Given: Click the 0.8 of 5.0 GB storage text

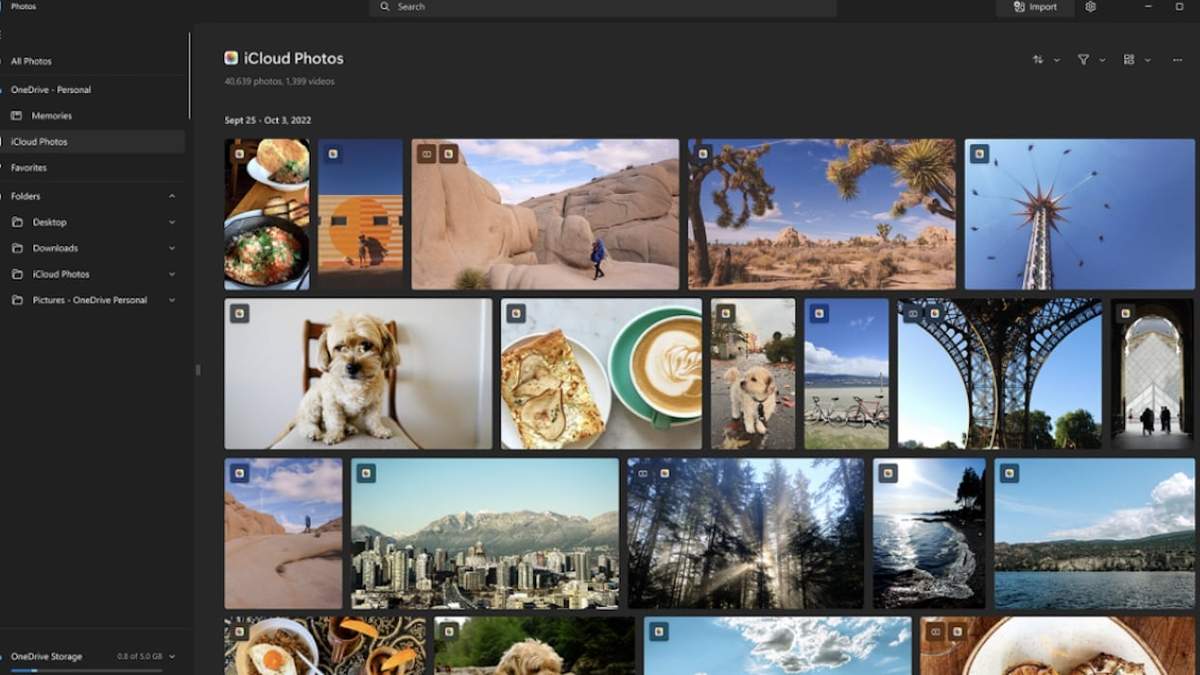Looking at the screenshot, I should tap(139, 657).
